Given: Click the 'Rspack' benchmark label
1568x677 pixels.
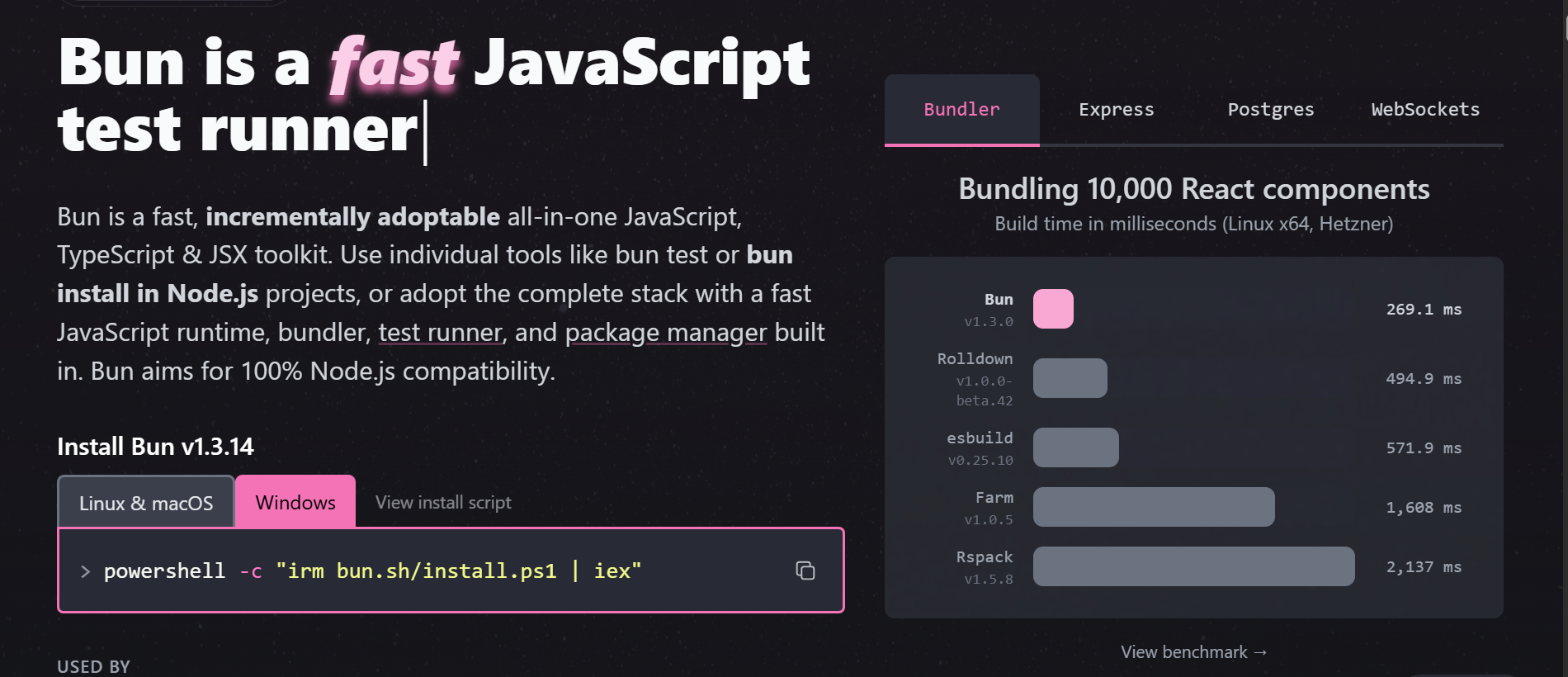Looking at the screenshot, I should point(985,557).
